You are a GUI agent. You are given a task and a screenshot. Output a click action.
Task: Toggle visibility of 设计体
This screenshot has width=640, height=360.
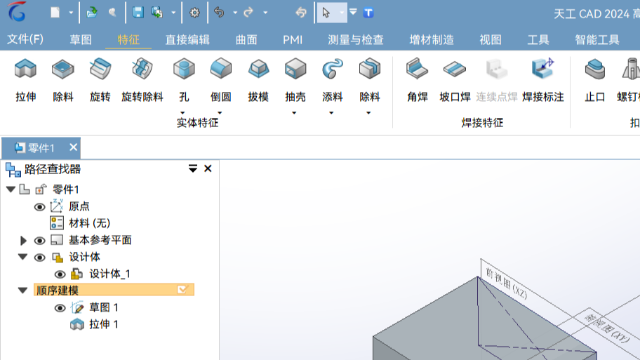pyautogui.click(x=39, y=258)
